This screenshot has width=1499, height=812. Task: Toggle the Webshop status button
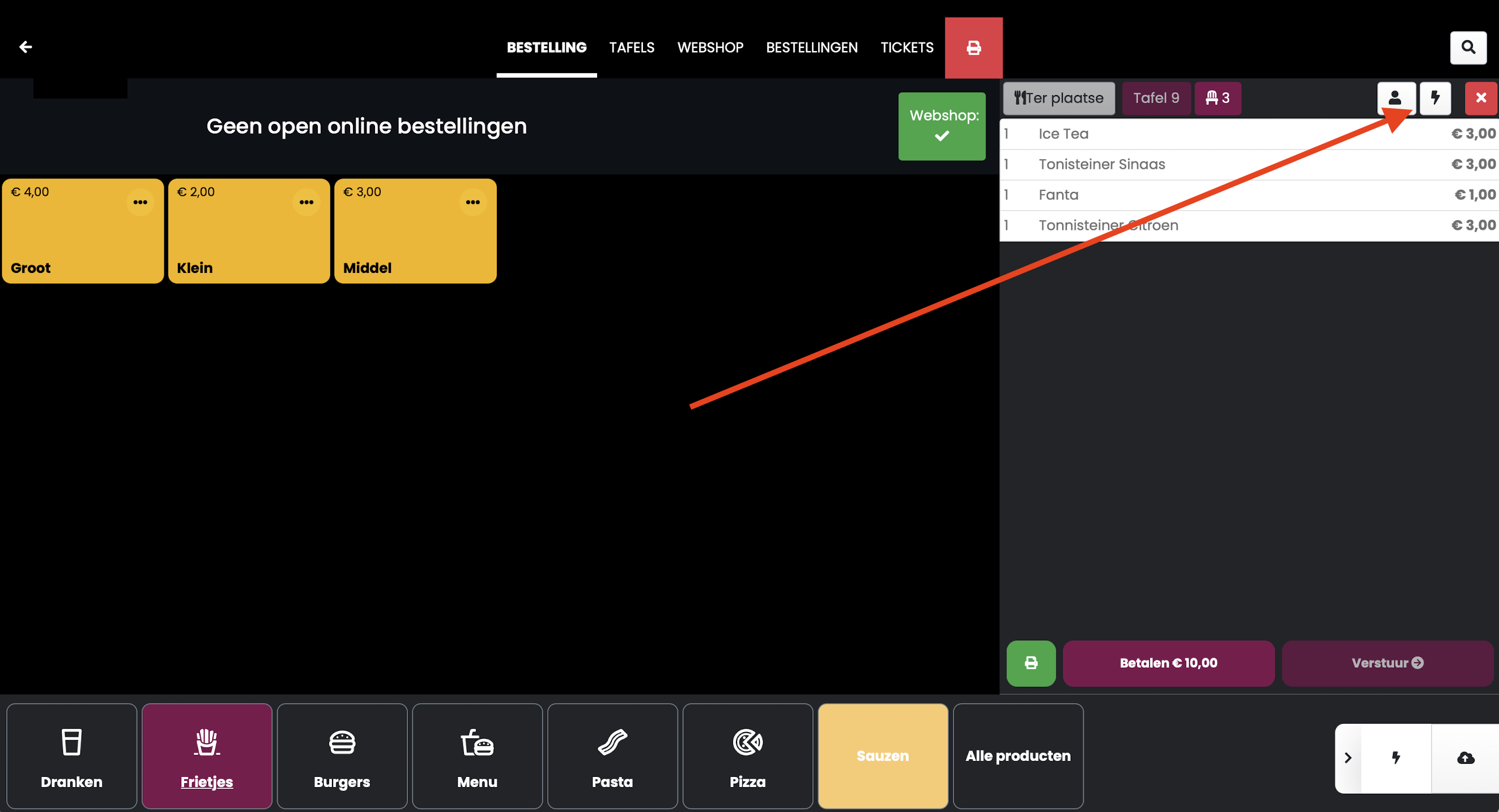[942, 126]
